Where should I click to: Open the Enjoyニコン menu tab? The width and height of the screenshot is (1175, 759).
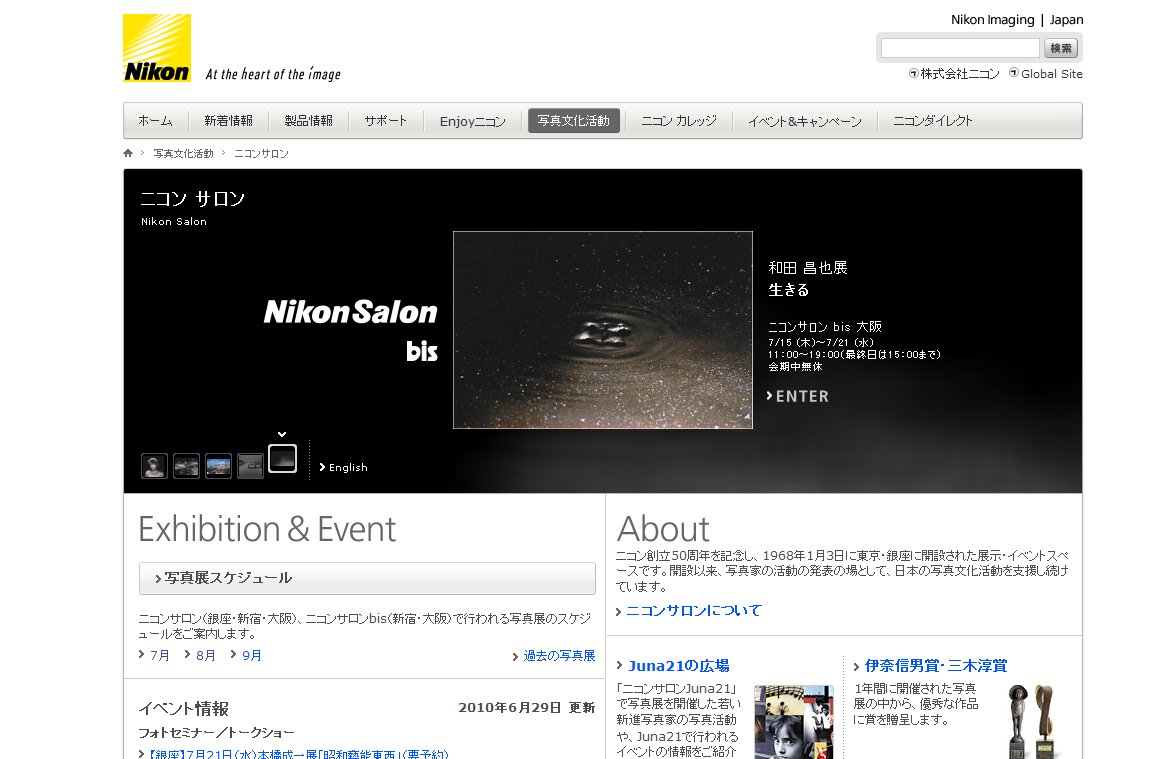click(473, 121)
